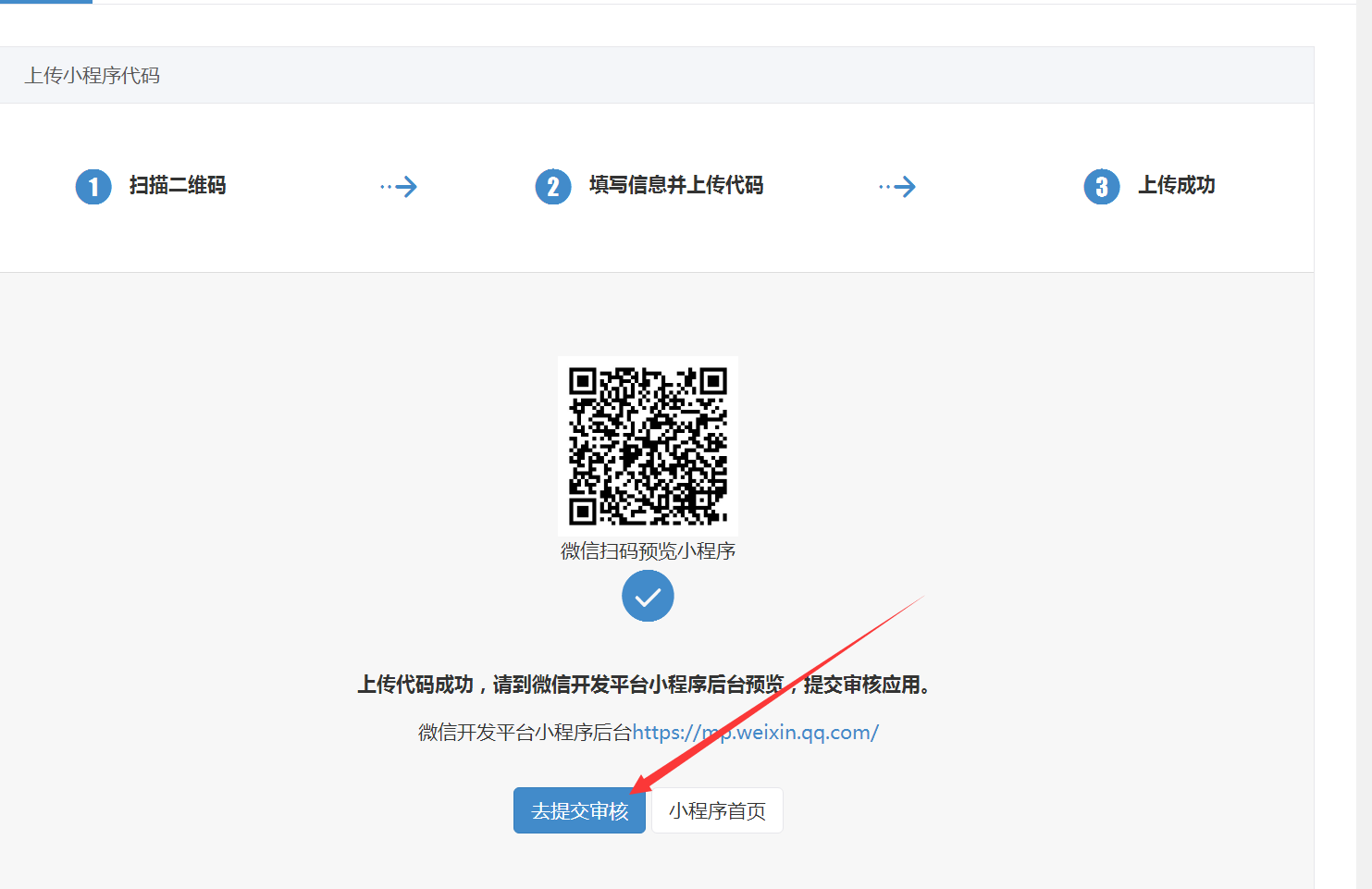Image resolution: width=1372 pixels, height=889 pixels.
Task: Click the 上传小程序代码 panel heading
Action: [93, 76]
